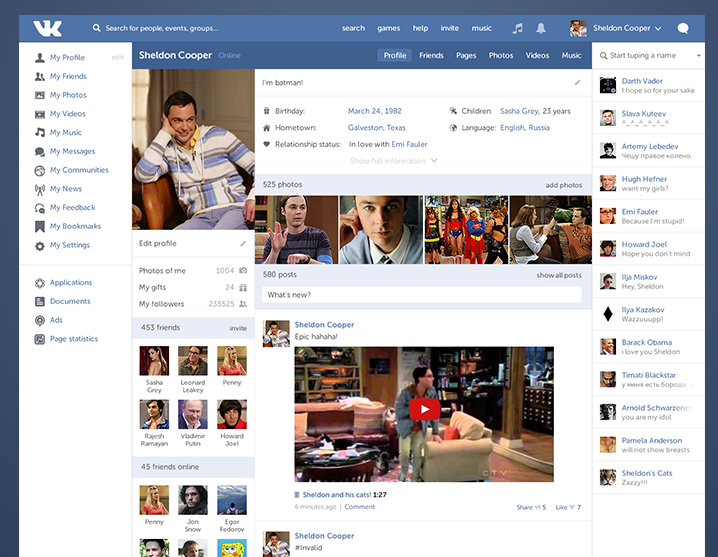
Task: Click the camera icon beside Photos of me
Action: (x=243, y=271)
